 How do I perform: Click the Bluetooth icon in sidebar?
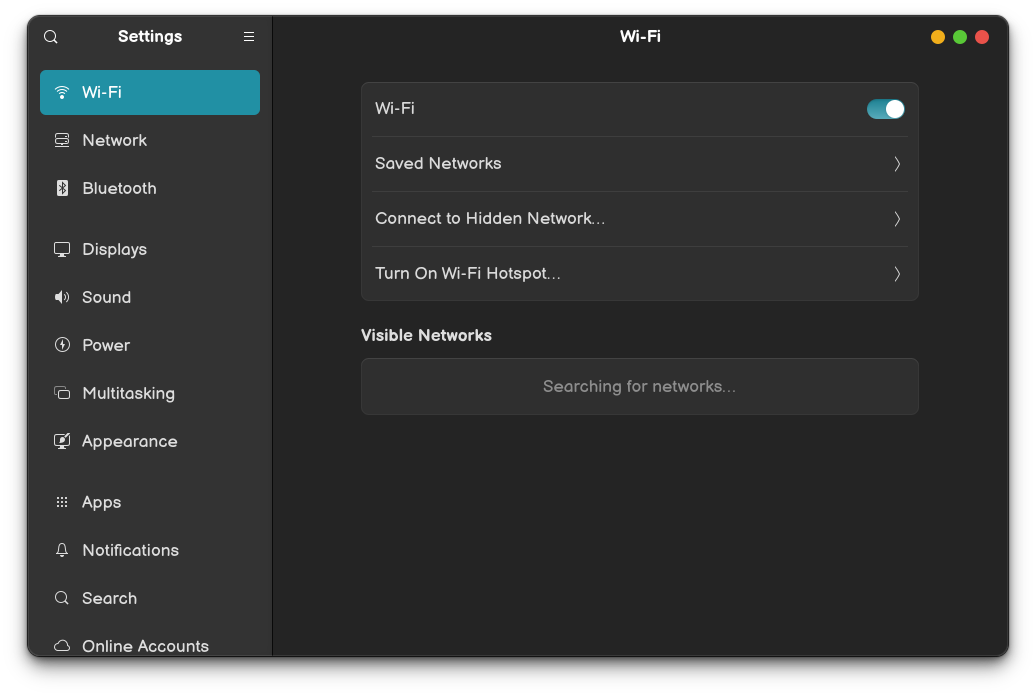[x=62, y=188]
